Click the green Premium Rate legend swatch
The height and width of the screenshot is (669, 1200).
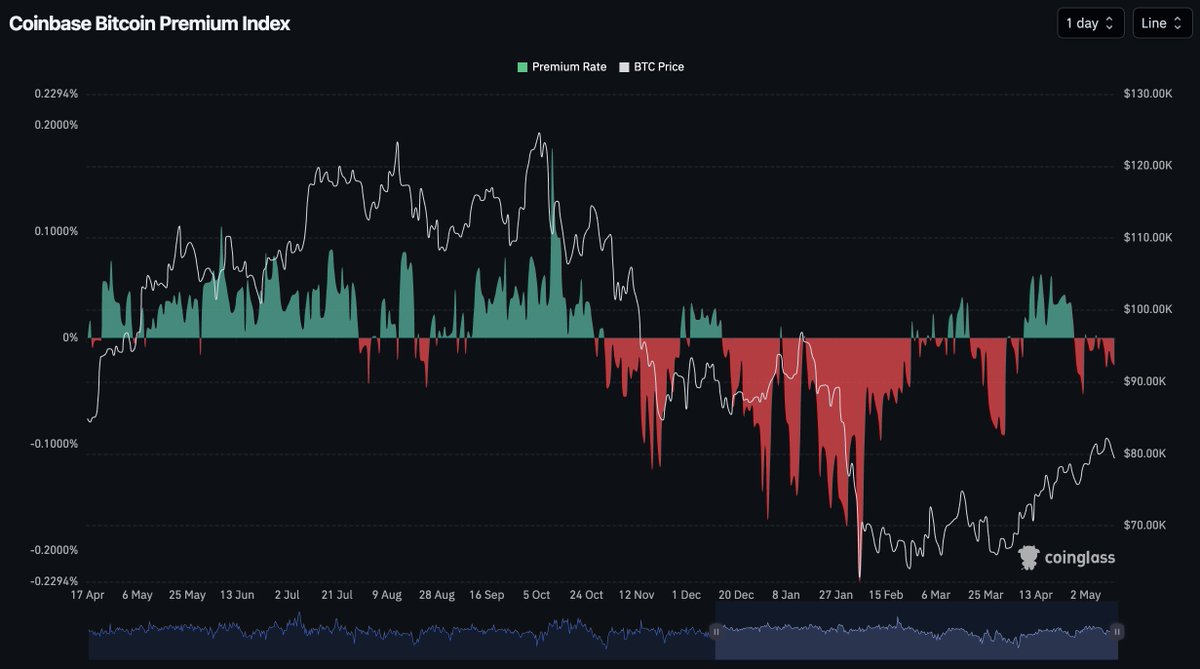(x=522, y=67)
